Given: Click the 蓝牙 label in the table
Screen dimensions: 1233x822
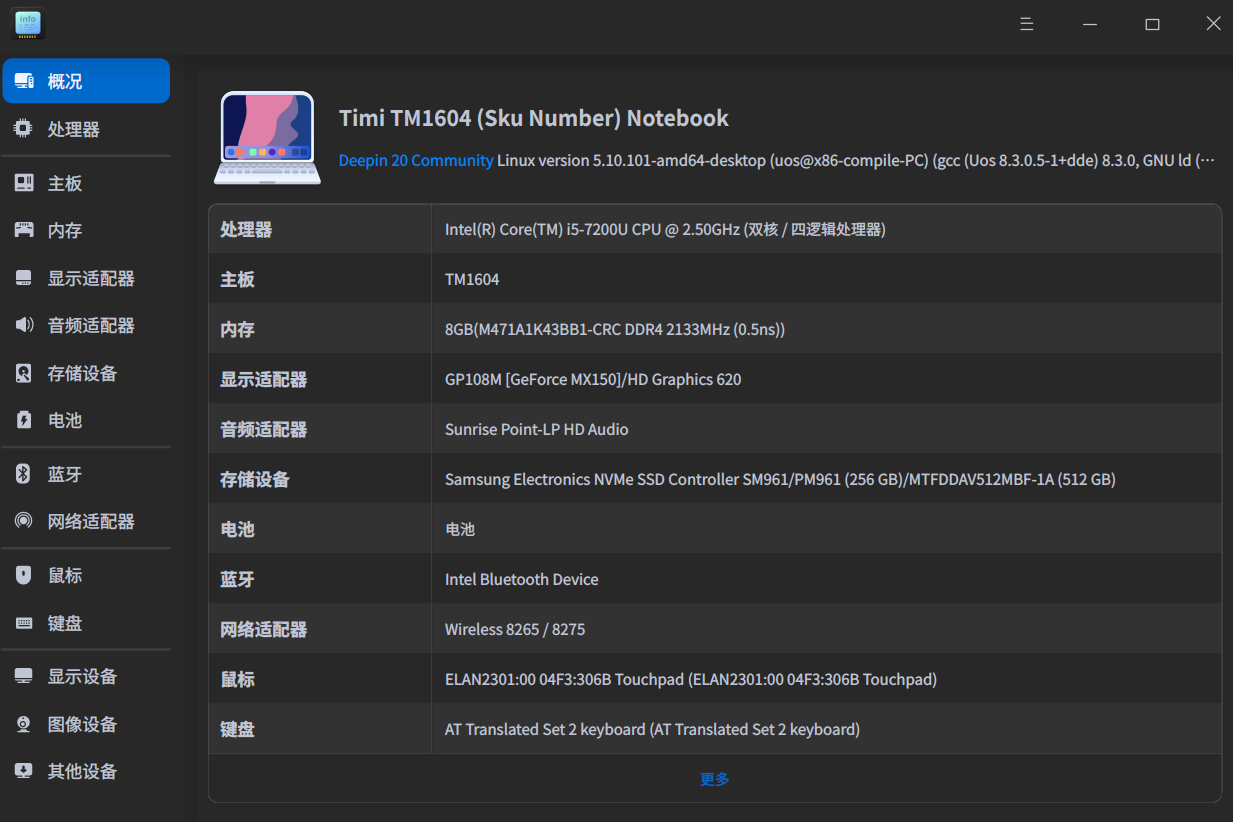Looking at the screenshot, I should point(237,579).
